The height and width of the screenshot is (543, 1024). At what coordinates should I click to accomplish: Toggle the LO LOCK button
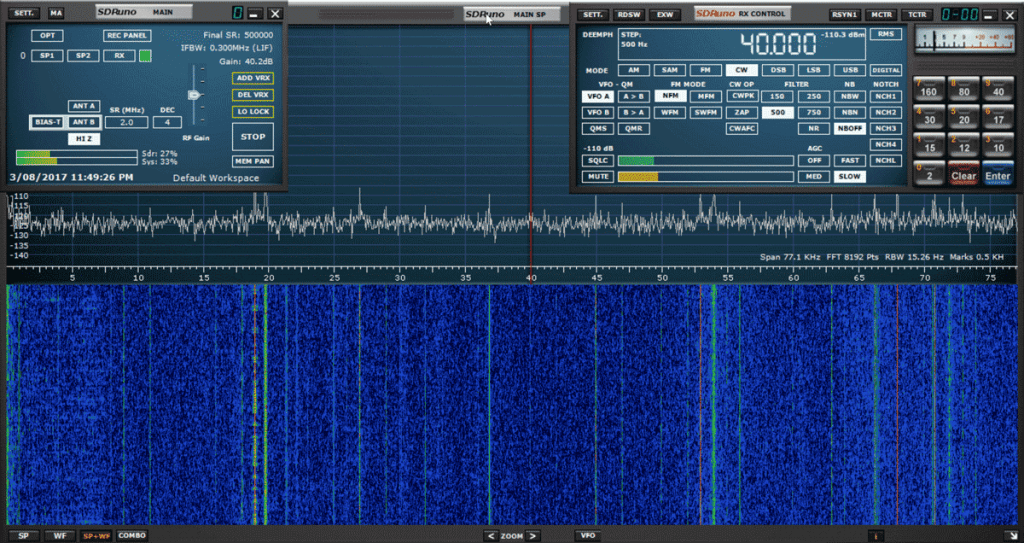point(251,112)
